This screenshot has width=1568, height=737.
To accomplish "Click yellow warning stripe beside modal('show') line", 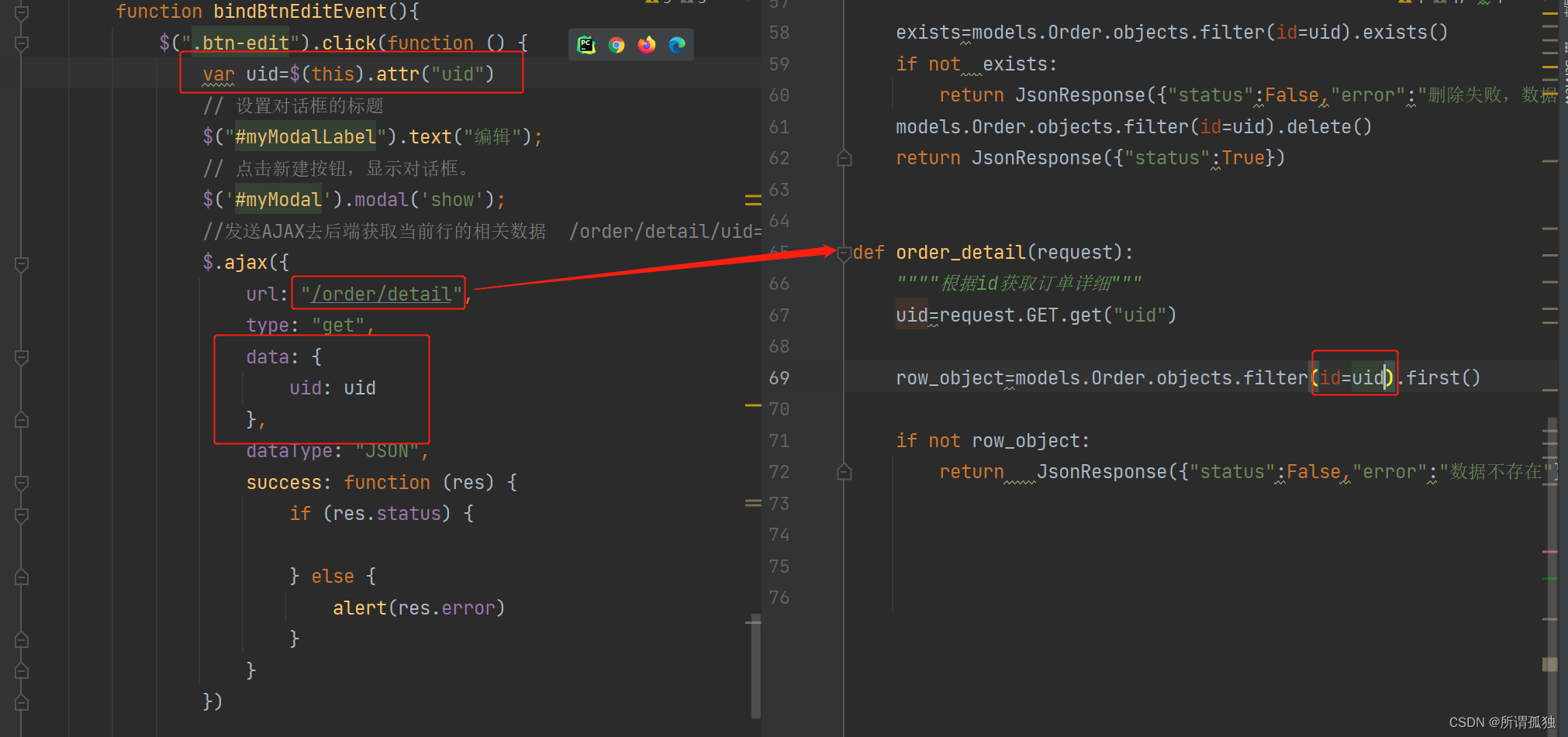I will [753, 200].
